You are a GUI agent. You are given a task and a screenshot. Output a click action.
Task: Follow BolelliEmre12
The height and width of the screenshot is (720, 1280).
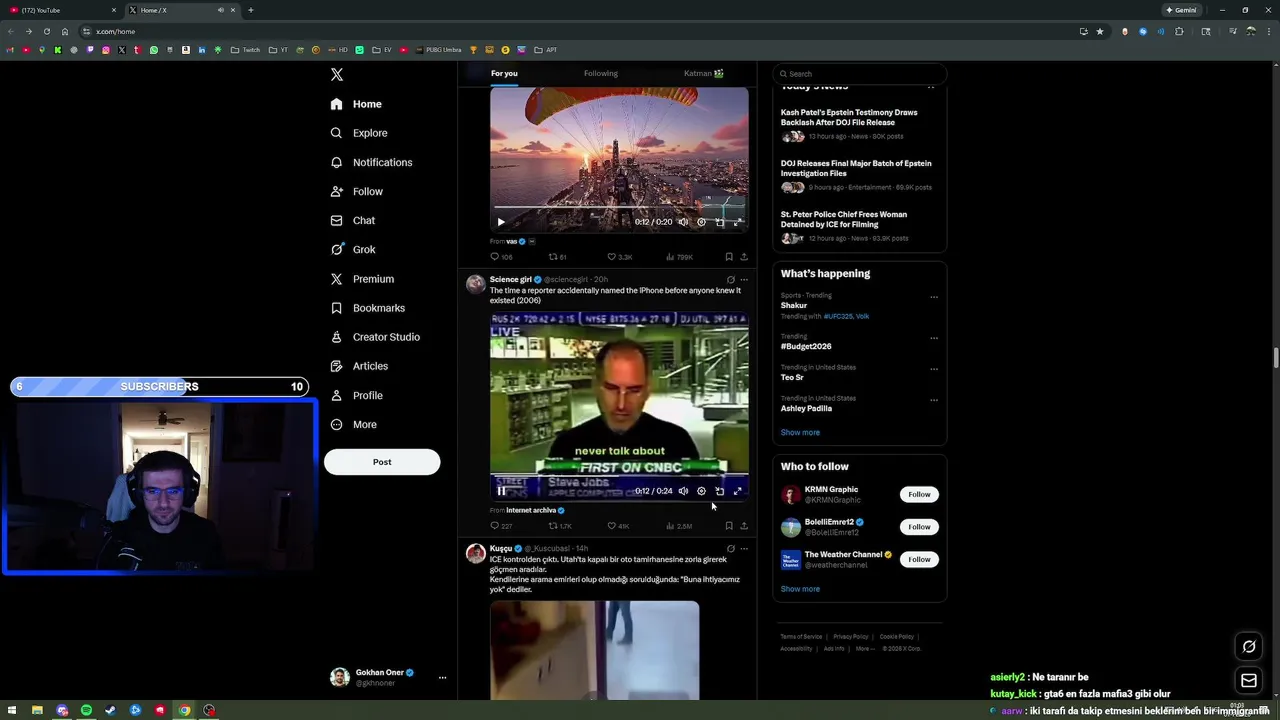tap(919, 527)
